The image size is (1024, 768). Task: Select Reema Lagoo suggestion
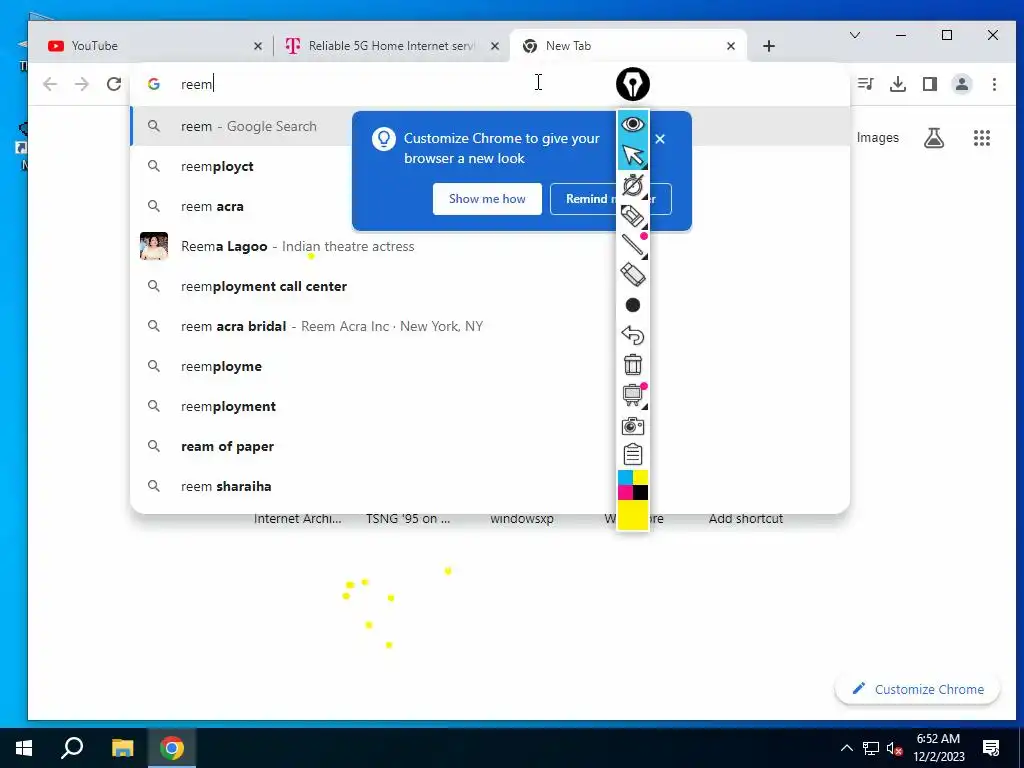click(x=490, y=246)
